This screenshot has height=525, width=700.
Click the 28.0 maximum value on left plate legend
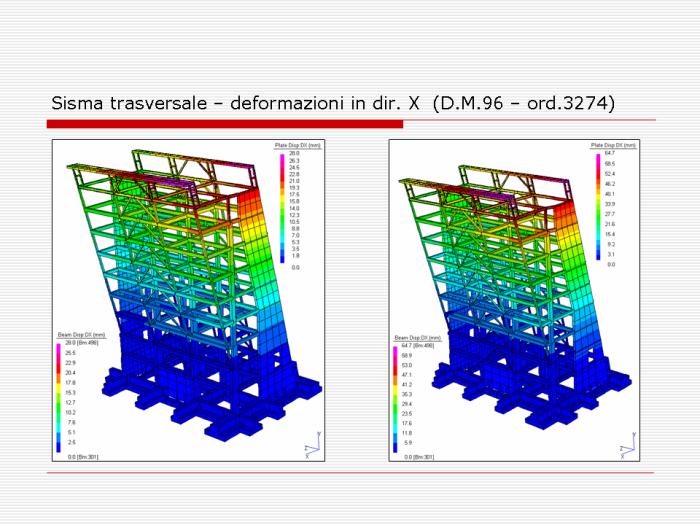(295, 153)
